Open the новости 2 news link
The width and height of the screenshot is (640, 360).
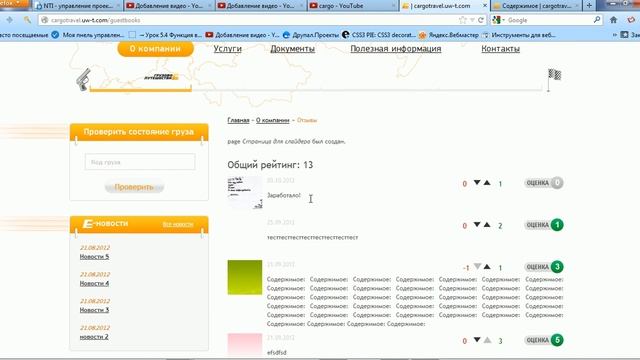pyautogui.click(x=94, y=337)
